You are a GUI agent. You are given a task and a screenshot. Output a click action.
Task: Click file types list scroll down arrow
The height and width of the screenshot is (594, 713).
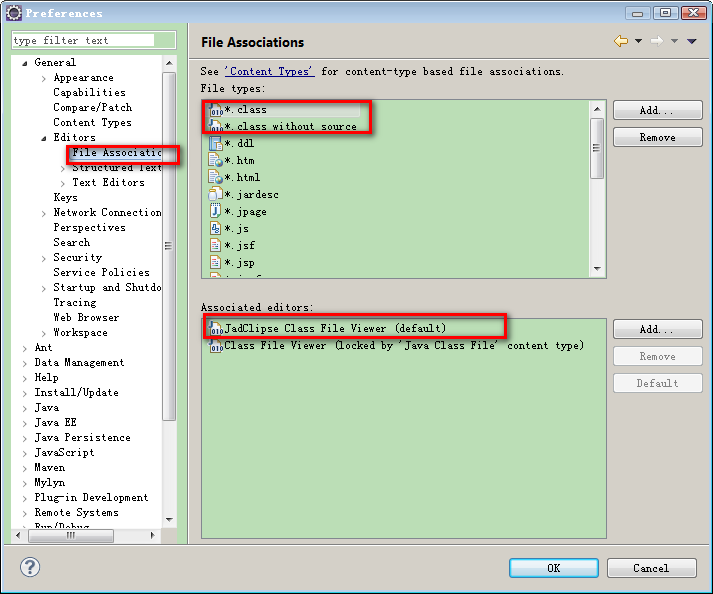(598, 269)
